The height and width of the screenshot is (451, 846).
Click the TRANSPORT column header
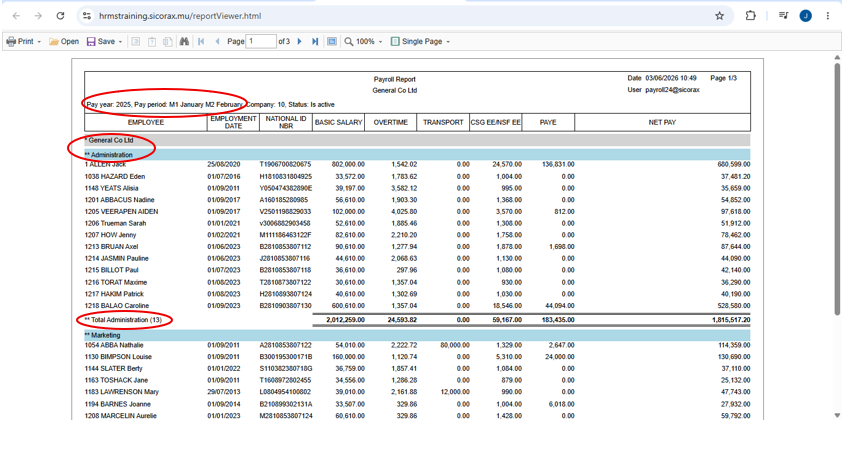click(x=443, y=122)
